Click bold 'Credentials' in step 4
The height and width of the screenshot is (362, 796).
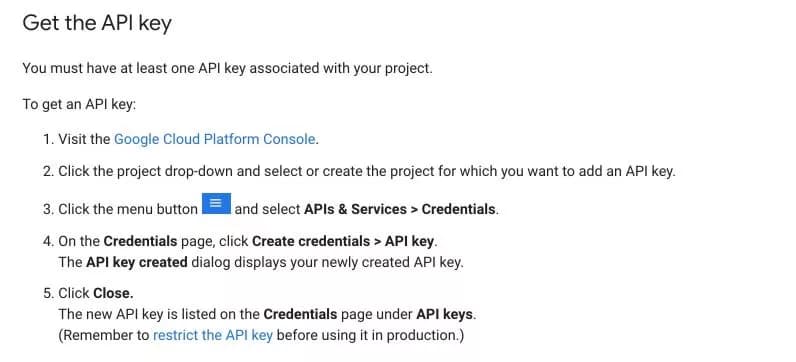click(140, 241)
